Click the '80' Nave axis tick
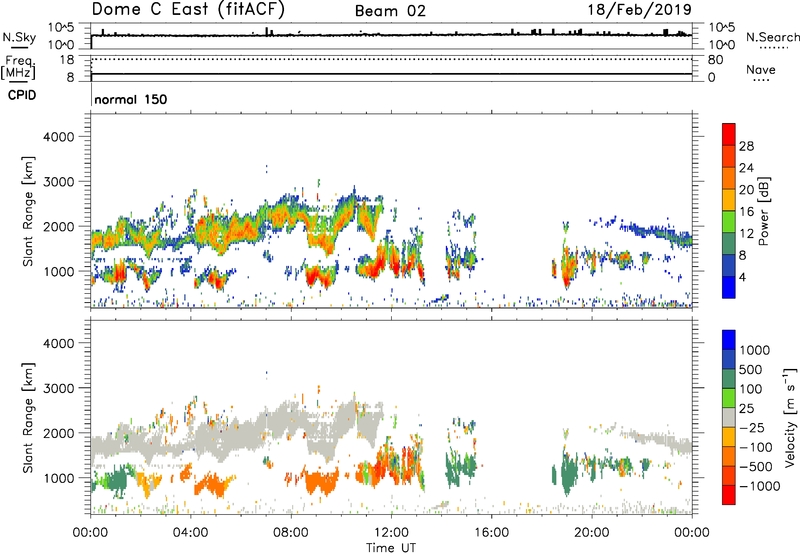The height and width of the screenshot is (554, 800). pos(715,60)
